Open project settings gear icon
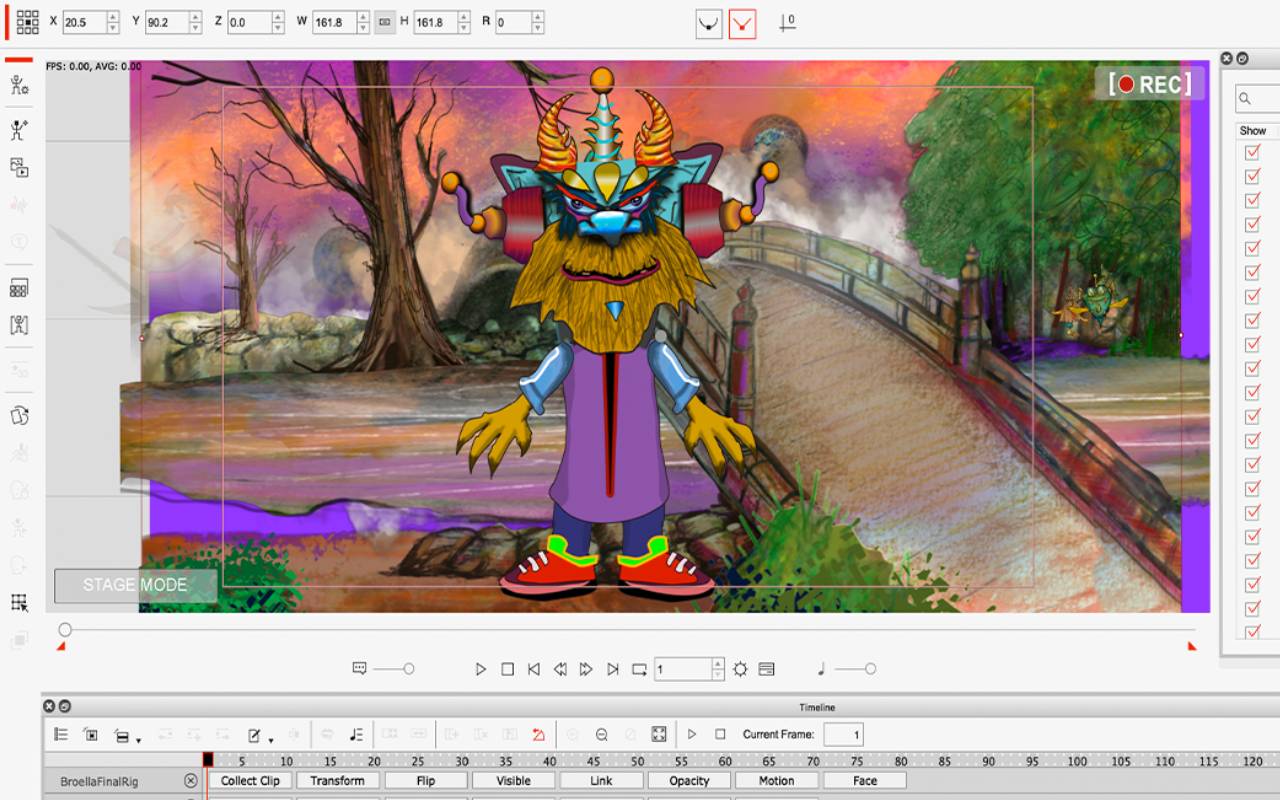 [740, 669]
